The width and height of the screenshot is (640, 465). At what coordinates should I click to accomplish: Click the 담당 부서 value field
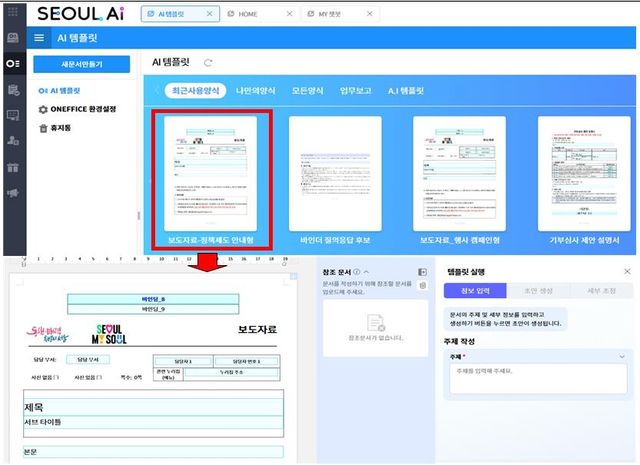tap(88, 359)
